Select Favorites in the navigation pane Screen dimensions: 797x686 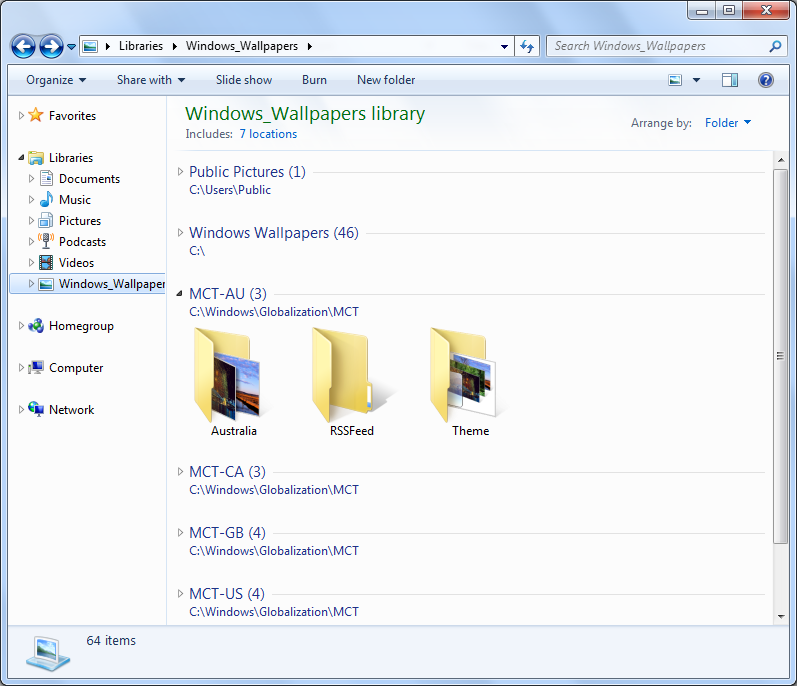click(x=72, y=116)
